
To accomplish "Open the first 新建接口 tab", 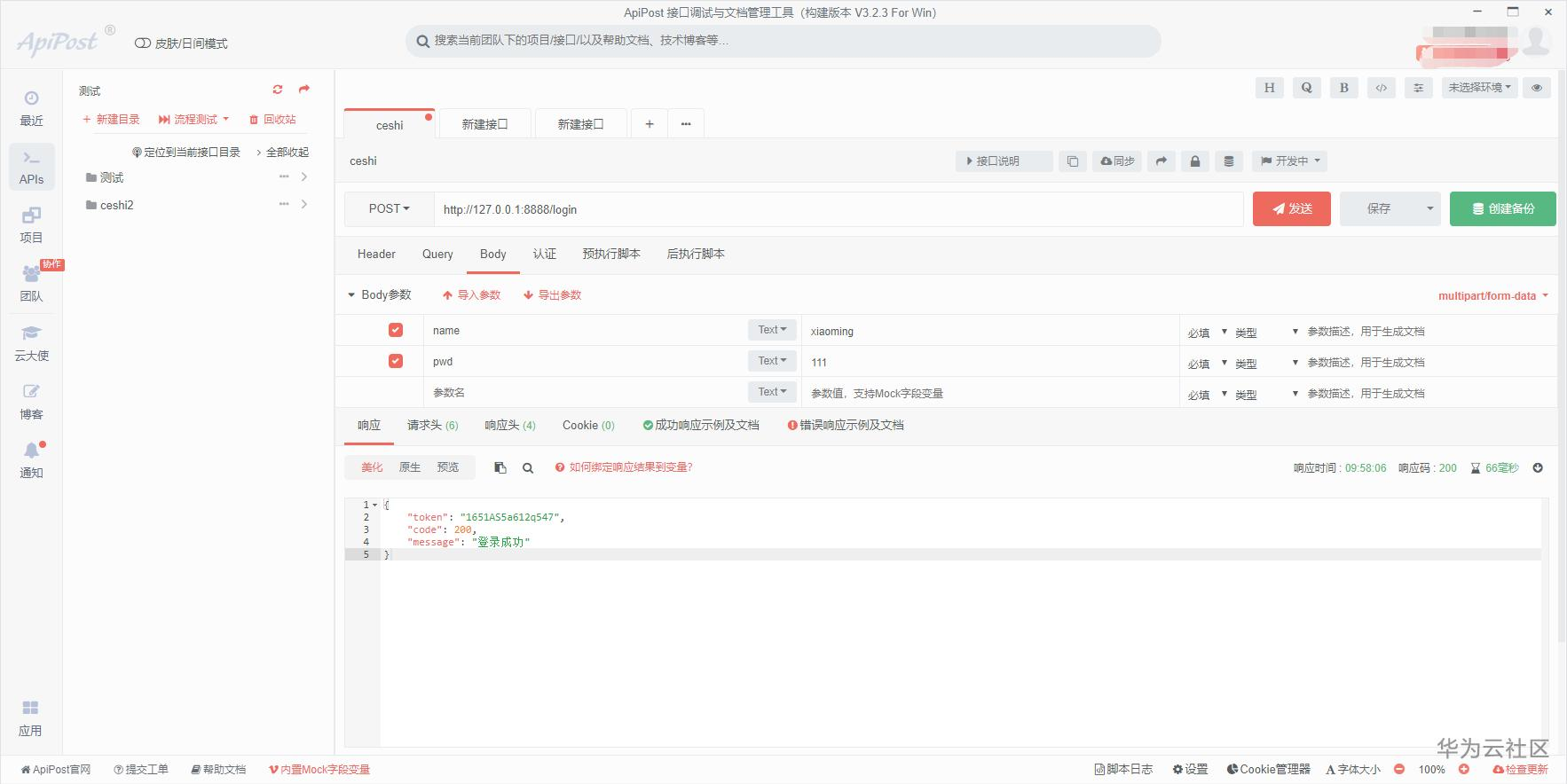I will 484,124.
